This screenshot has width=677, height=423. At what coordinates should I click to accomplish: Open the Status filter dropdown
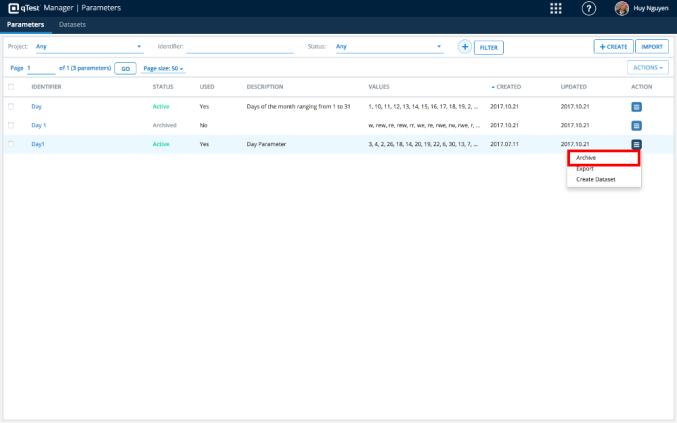tap(388, 46)
